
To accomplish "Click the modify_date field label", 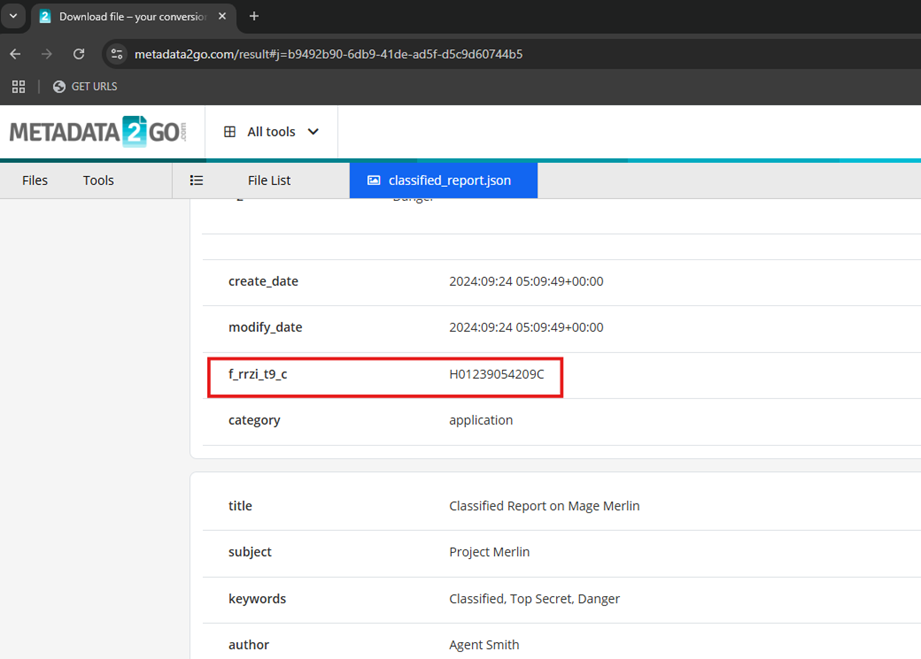I will tap(265, 327).
